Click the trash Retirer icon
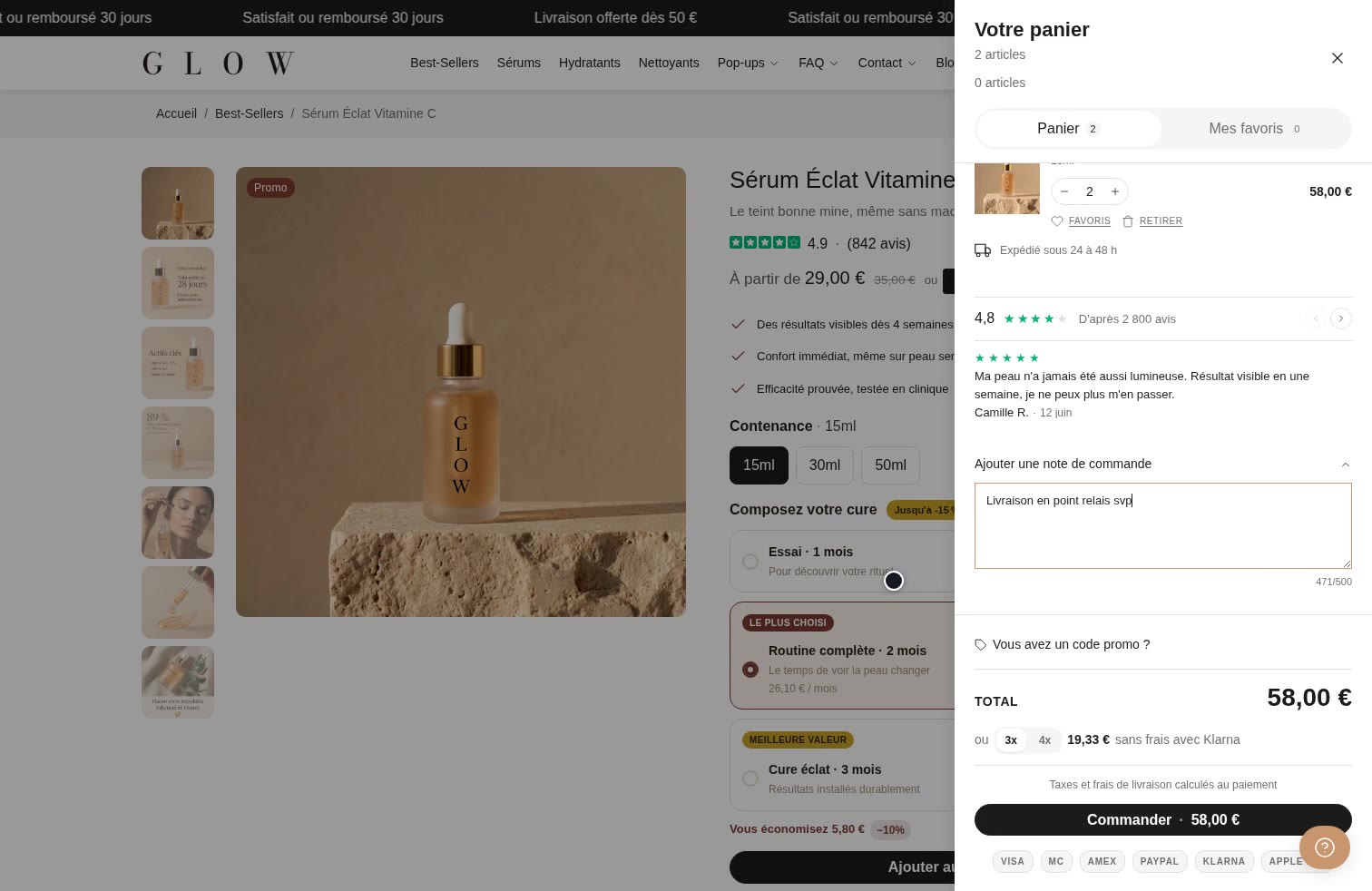 click(1128, 221)
